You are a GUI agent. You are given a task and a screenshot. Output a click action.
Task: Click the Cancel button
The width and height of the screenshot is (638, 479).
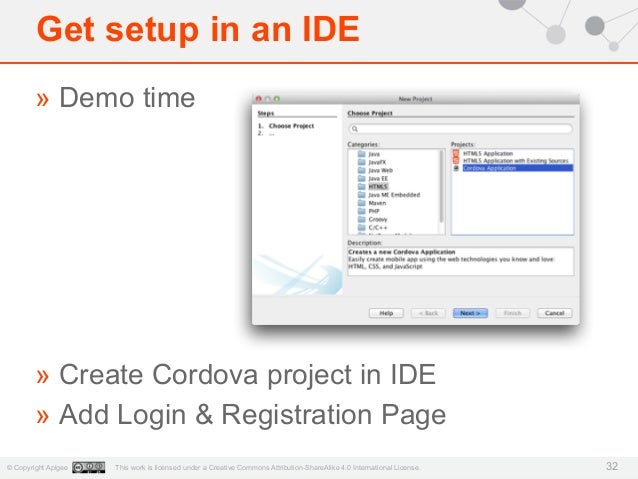555,313
